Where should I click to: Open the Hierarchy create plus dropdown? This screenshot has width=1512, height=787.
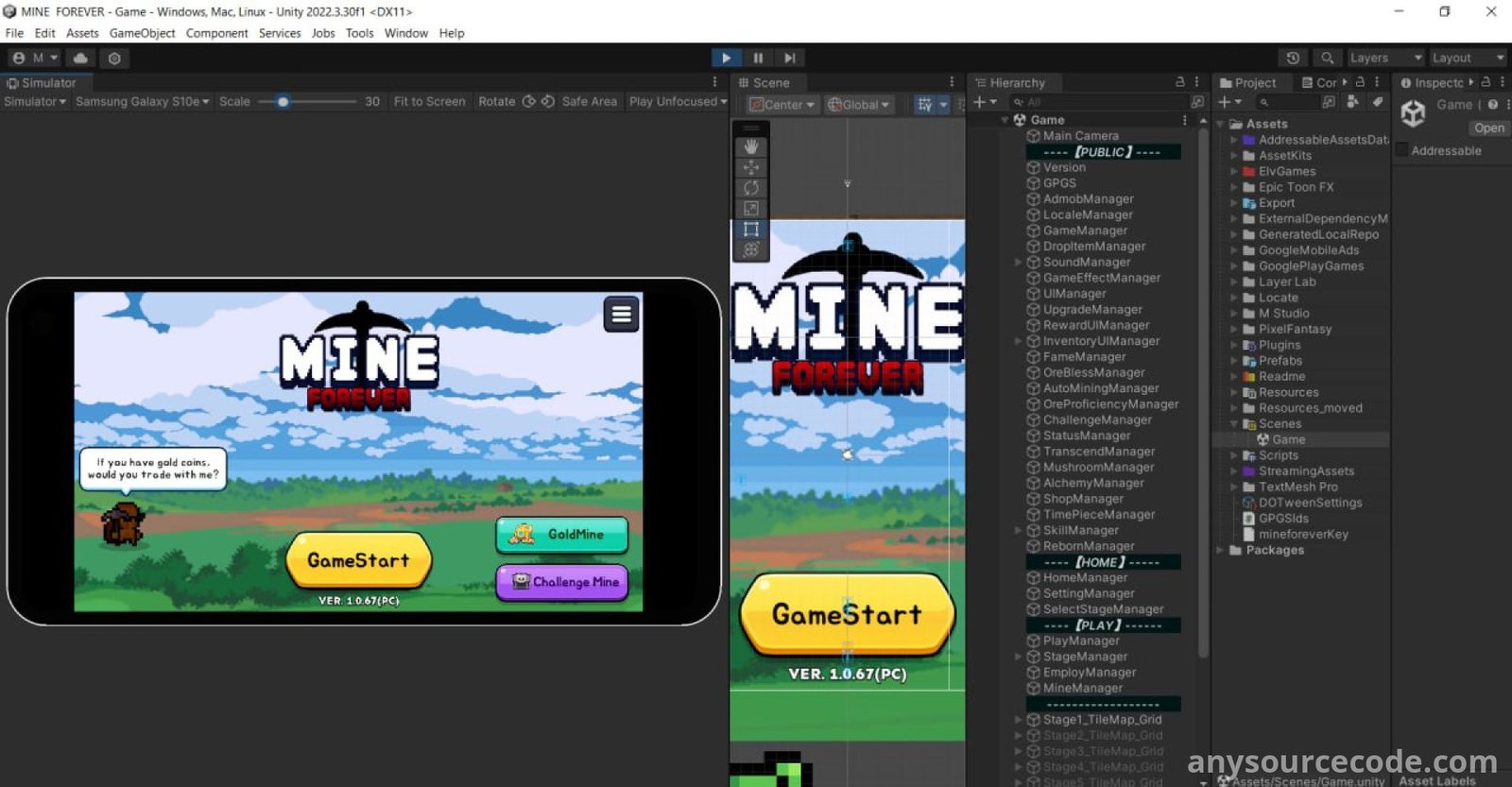click(986, 102)
